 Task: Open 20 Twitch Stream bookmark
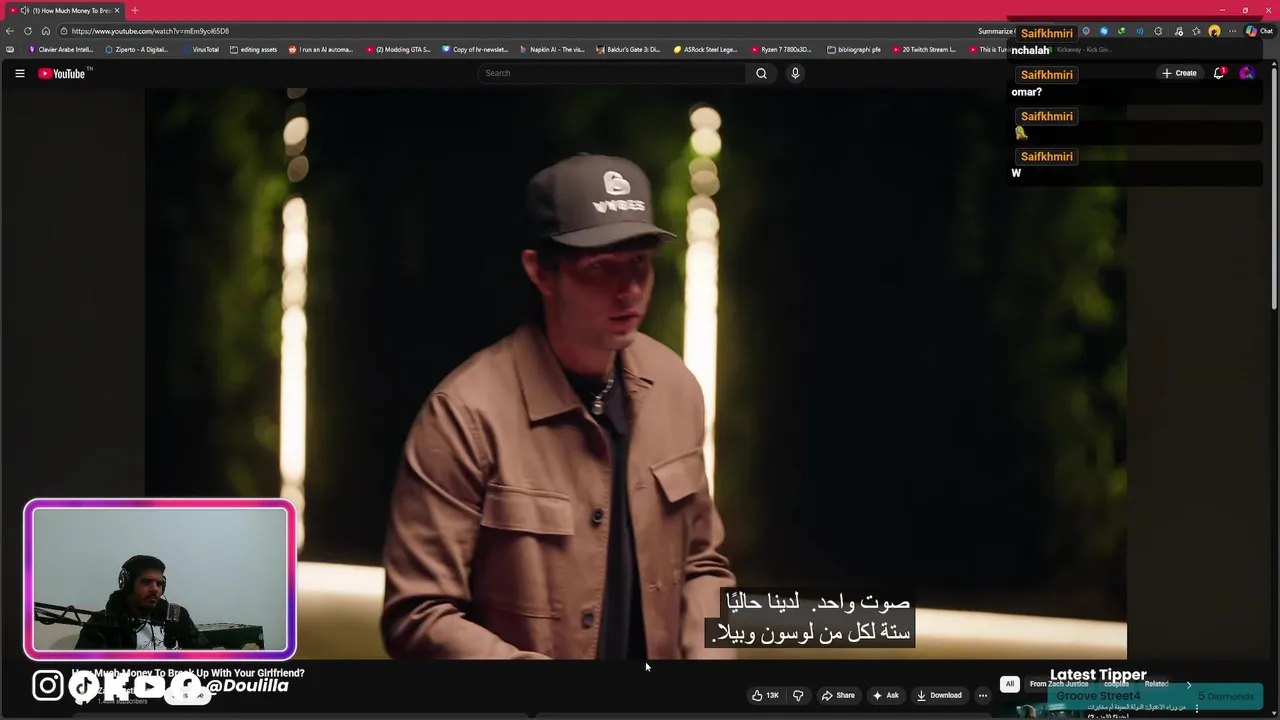click(x=924, y=49)
